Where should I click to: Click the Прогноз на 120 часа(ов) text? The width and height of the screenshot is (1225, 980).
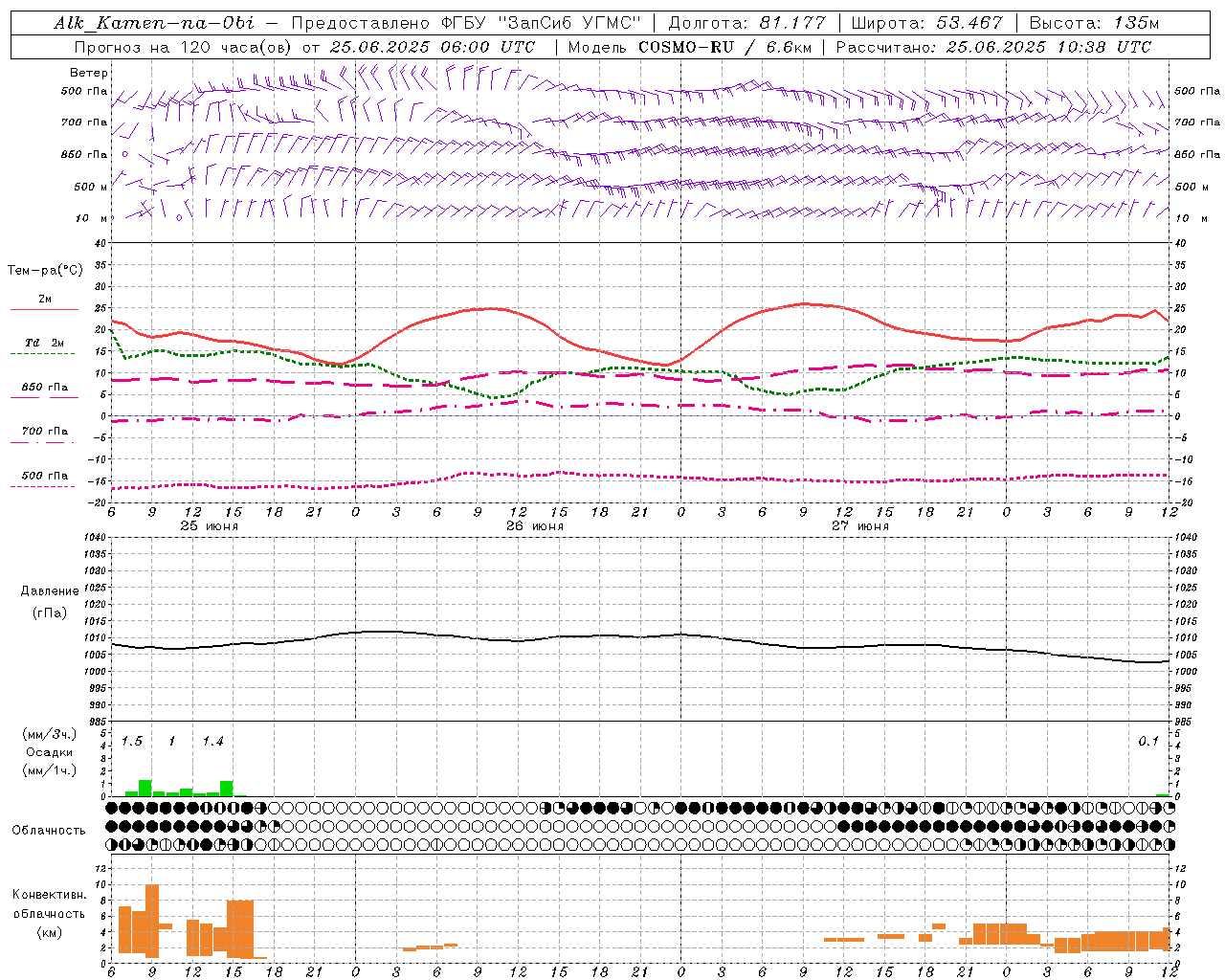(184, 47)
